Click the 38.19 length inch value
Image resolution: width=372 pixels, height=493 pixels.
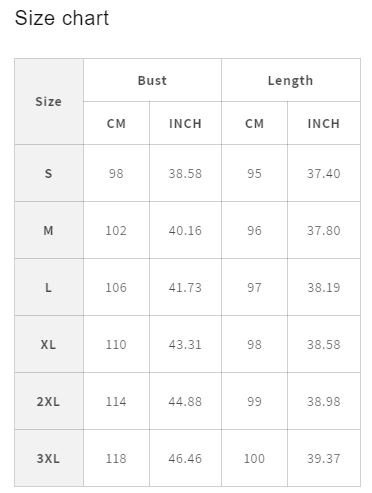tap(324, 287)
